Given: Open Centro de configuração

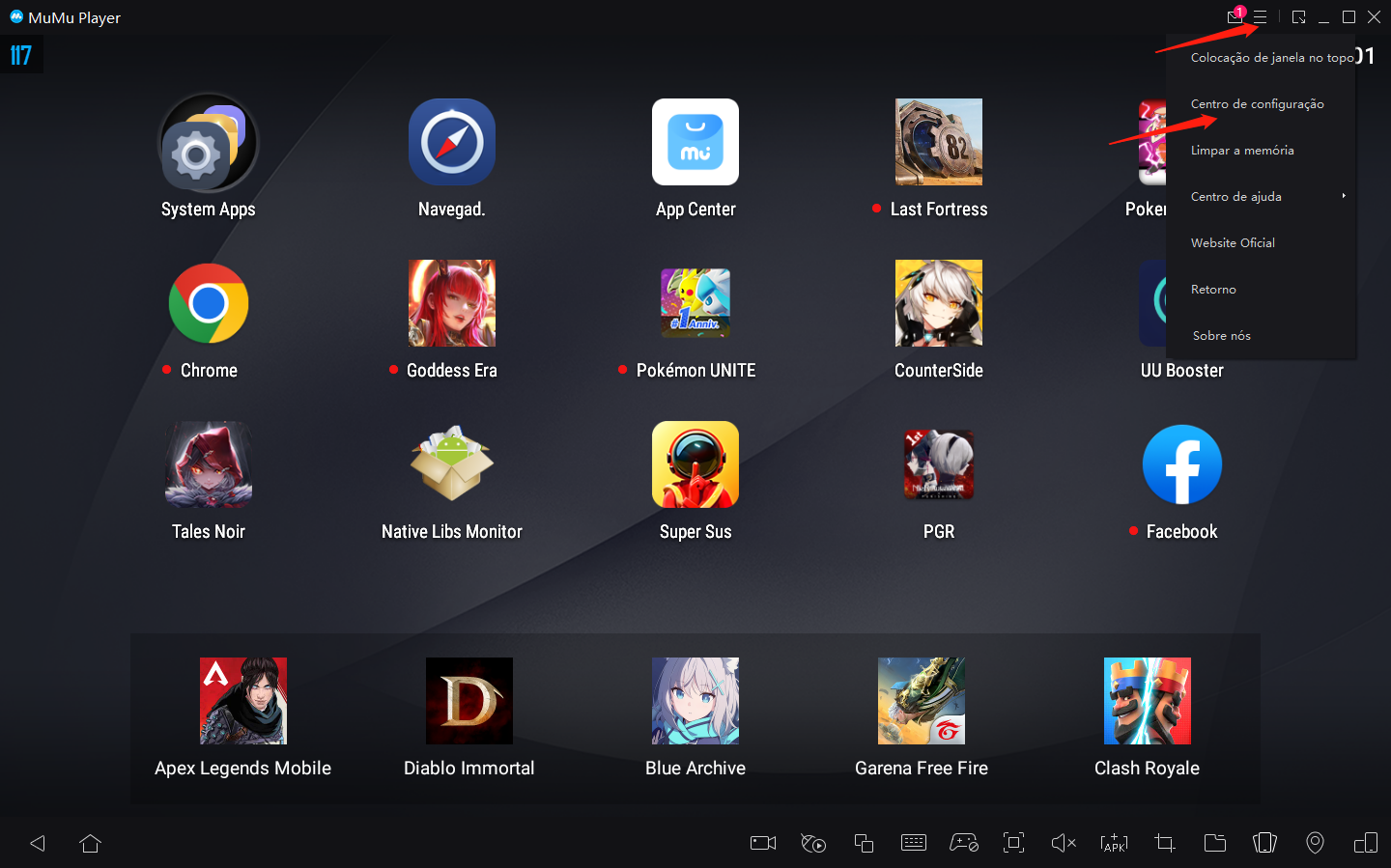Looking at the screenshot, I should pyautogui.click(x=1257, y=104).
